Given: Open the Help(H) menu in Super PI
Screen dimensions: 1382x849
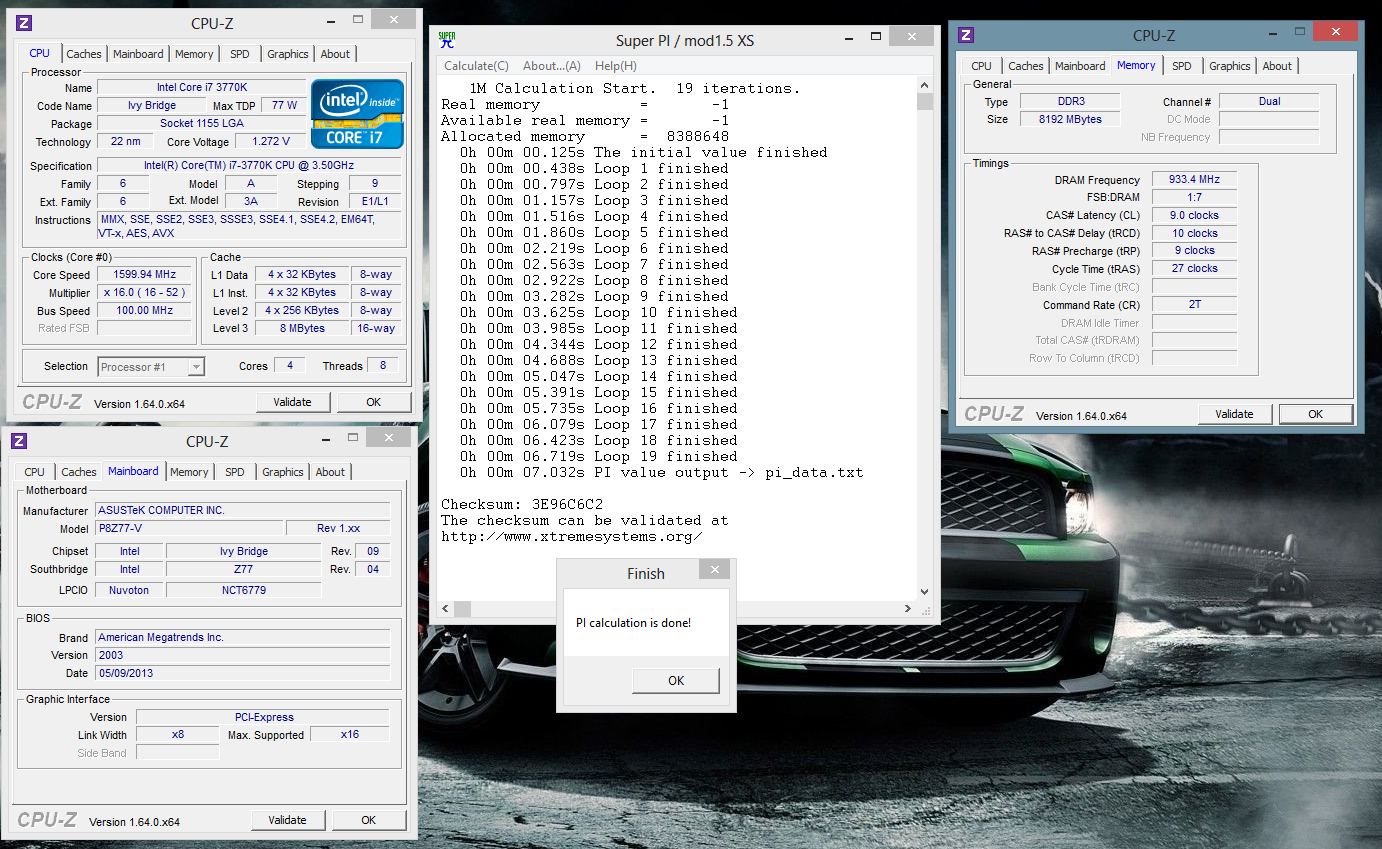Looking at the screenshot, I should (615, 66).
